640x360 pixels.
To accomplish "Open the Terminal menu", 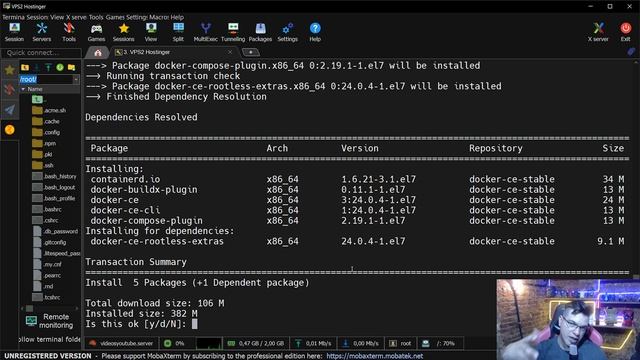I will click(x=13, y=17).
